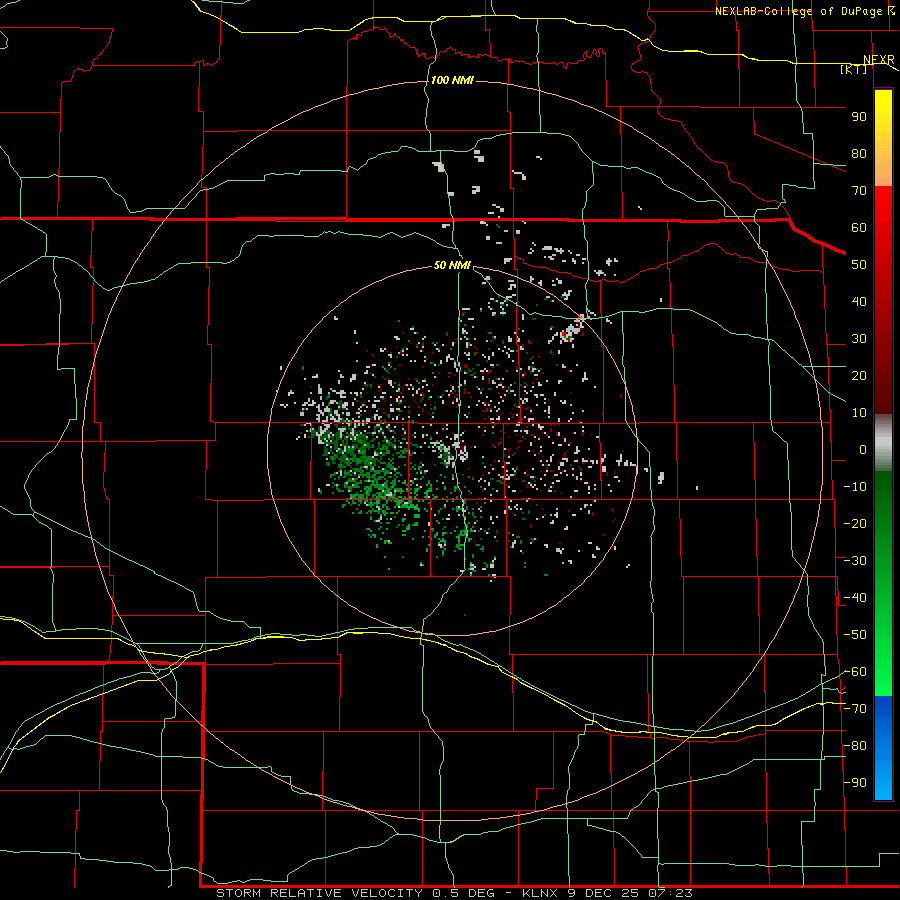Screen dimensions: 900x900
Task: Click the 0 knots scale label
Action: coord(863,450)
